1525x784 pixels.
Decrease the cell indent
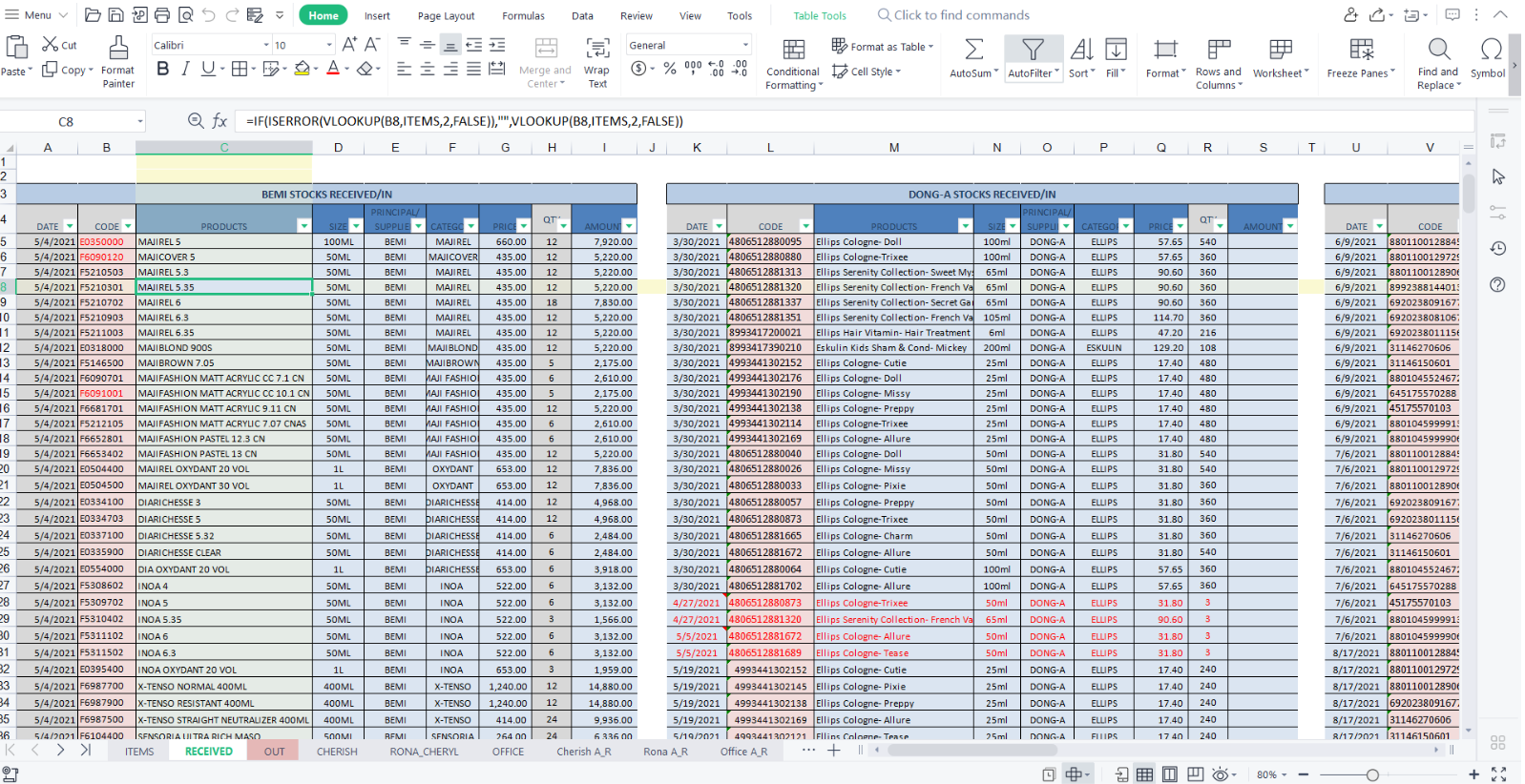pos(474,45)
